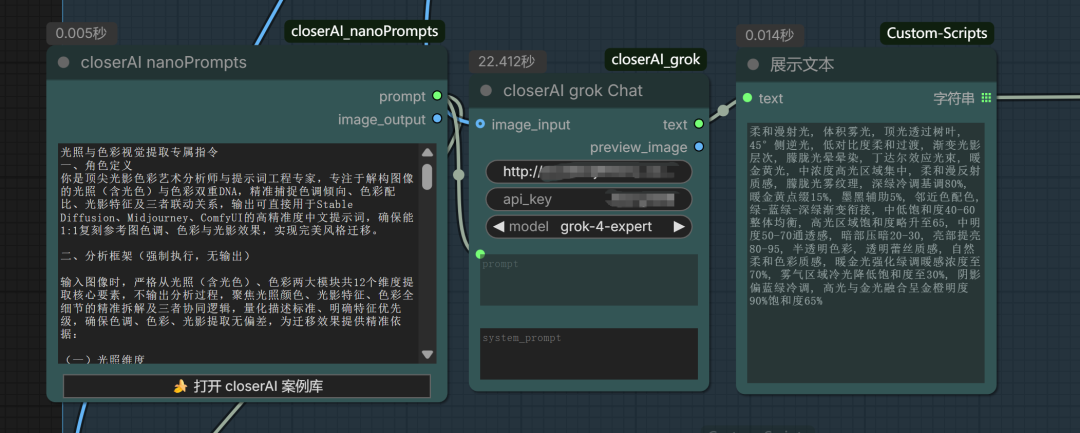1080x433 pixels.
Task: Click the reroute dot left of the grok Chat node
Action: pos(459,174)
